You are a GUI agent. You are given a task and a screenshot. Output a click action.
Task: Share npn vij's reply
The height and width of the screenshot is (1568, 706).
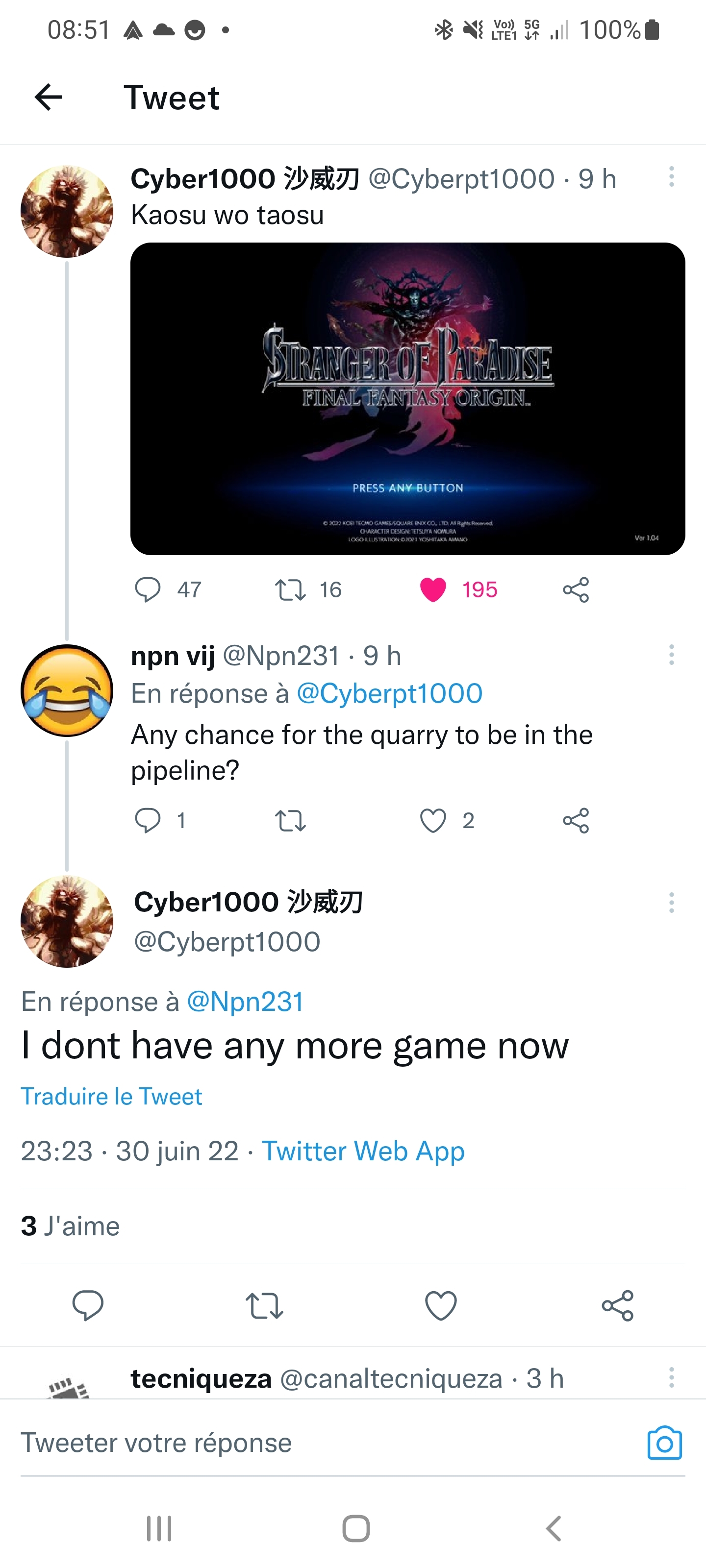(576, 821)
